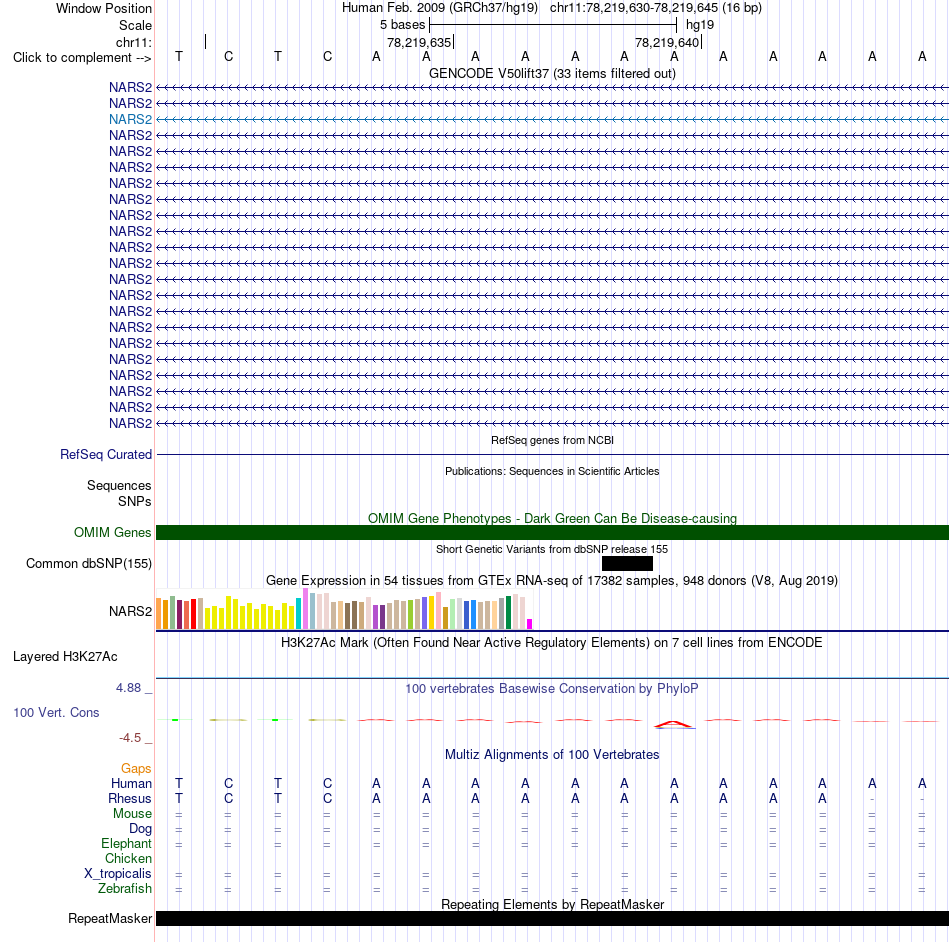Screen dimensions: 950x942
Task: Click the 'Gene Expression in 54 tissues' title
Action: click(552, 580)
